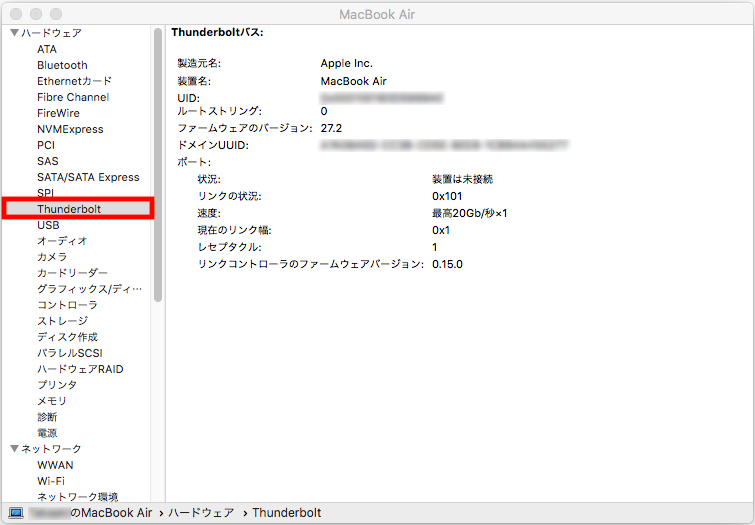The height and width of the screenshot is (525, 755).
Task: Select NVMExpress in the sidebar
Action: 70,129
